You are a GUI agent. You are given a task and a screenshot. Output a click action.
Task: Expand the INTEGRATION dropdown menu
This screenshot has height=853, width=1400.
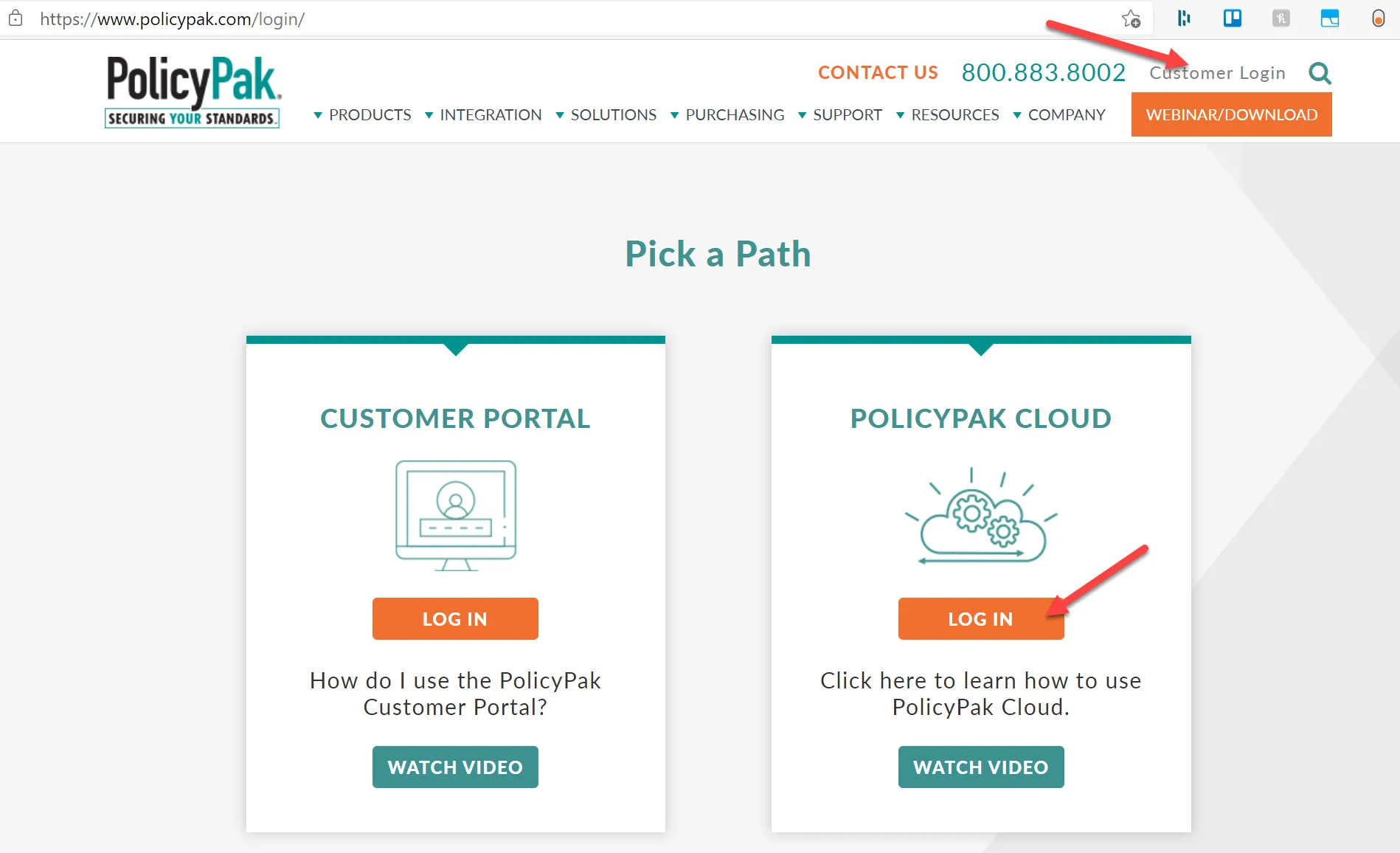tap(483, 115)
